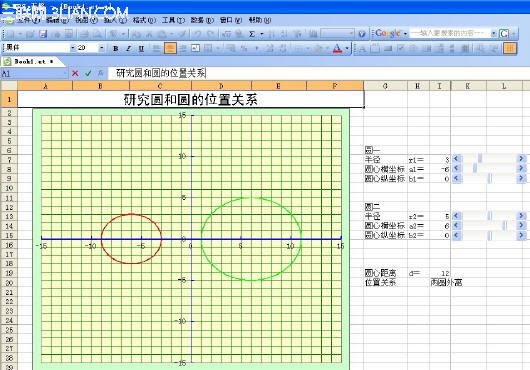Screen dimensions: 530x370
Task: Switch to the Book1.et document tab
Action: (33, 61)
